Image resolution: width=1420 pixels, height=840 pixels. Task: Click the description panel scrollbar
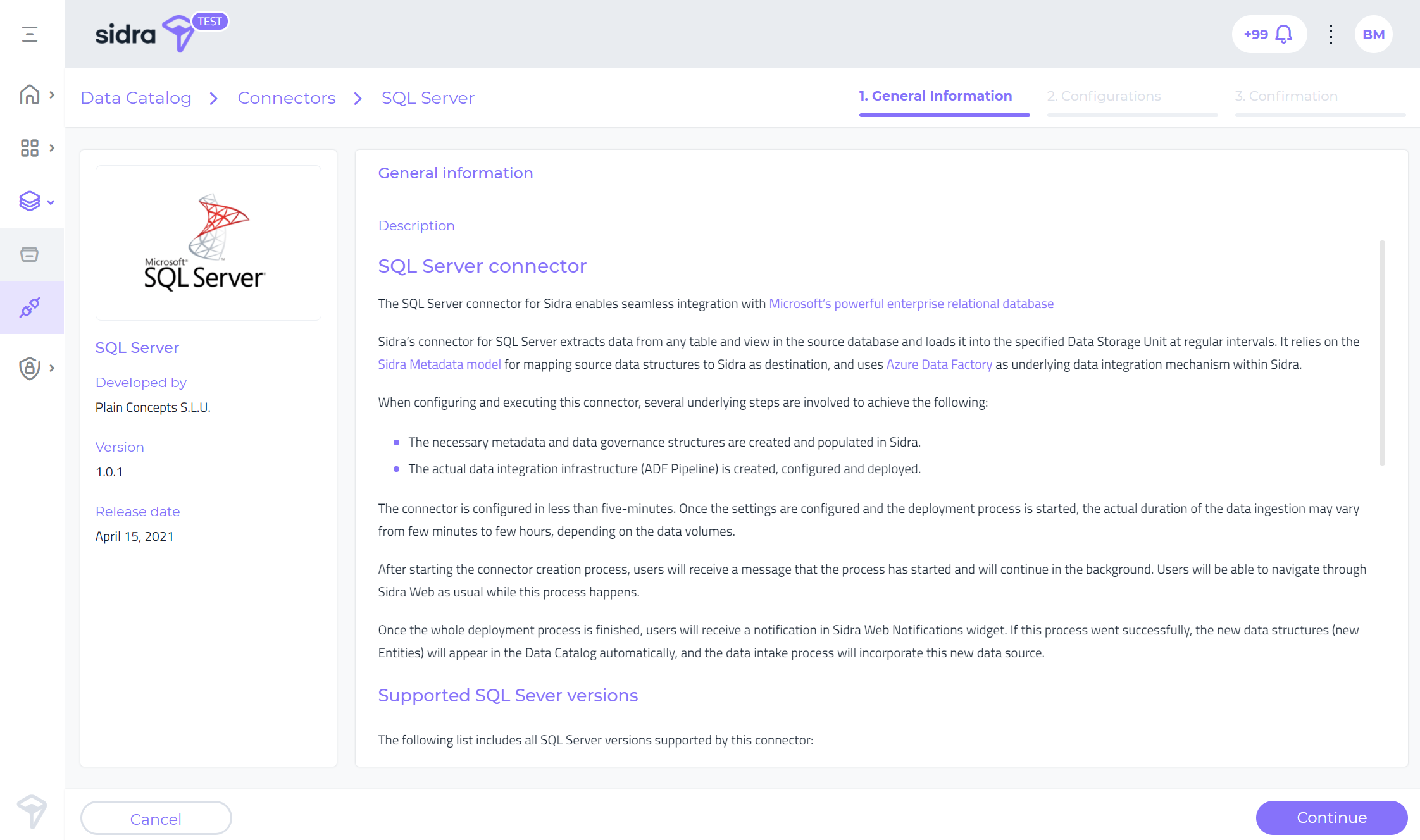(x=1382, y=353)
